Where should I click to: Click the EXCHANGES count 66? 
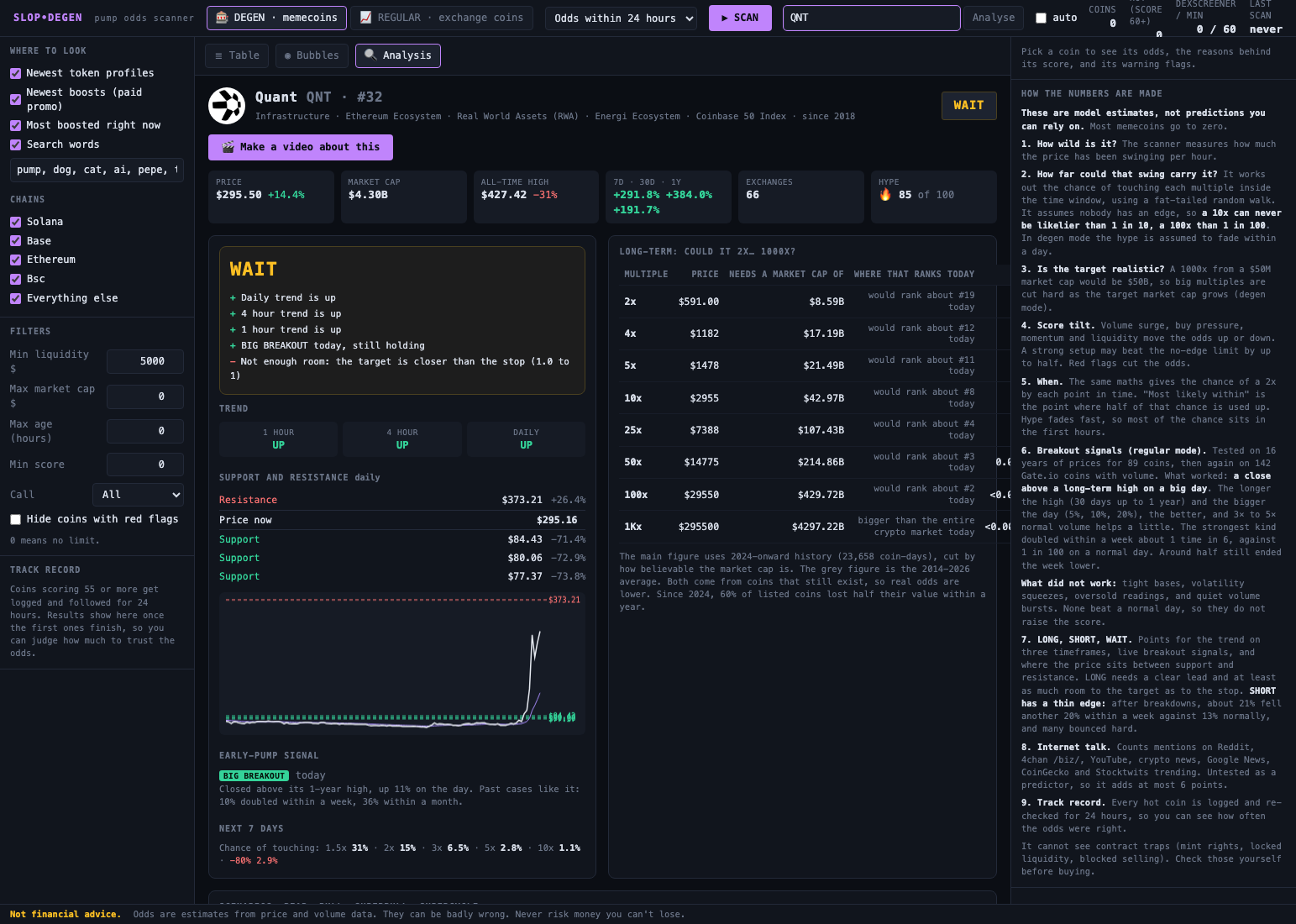tap(753, 195)
